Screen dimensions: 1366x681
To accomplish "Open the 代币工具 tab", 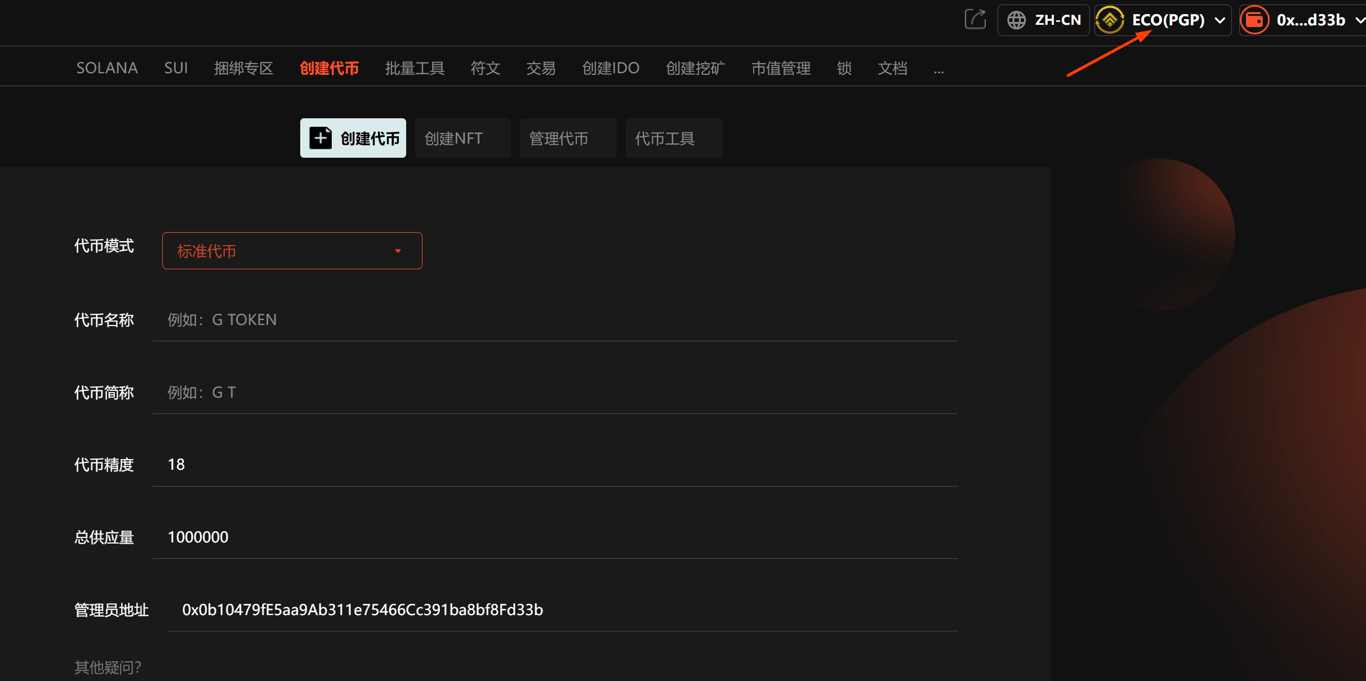I will point(674,138).
